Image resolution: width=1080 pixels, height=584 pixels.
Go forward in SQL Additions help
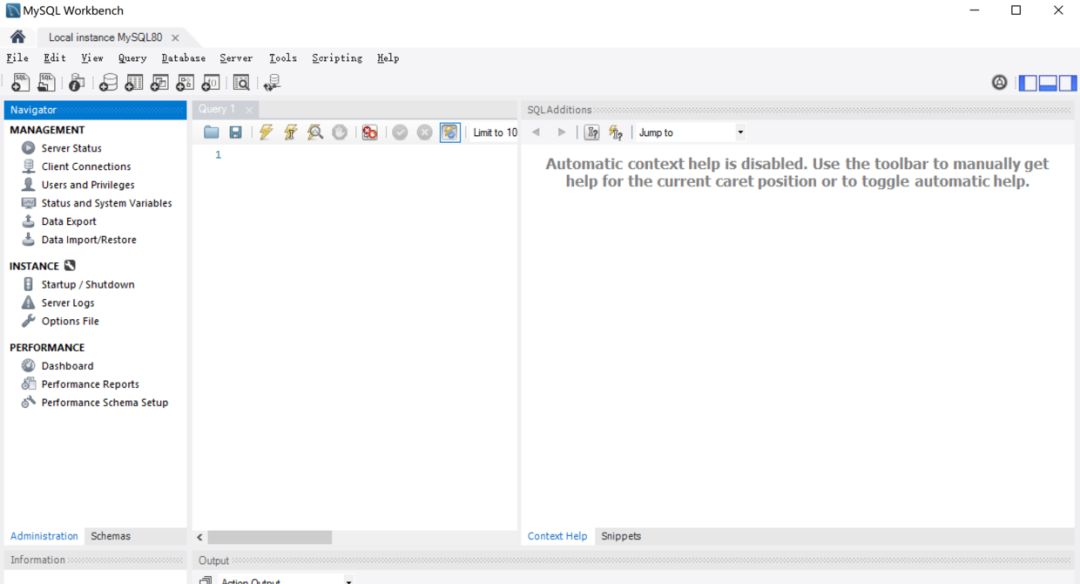(x=561, y=132)
